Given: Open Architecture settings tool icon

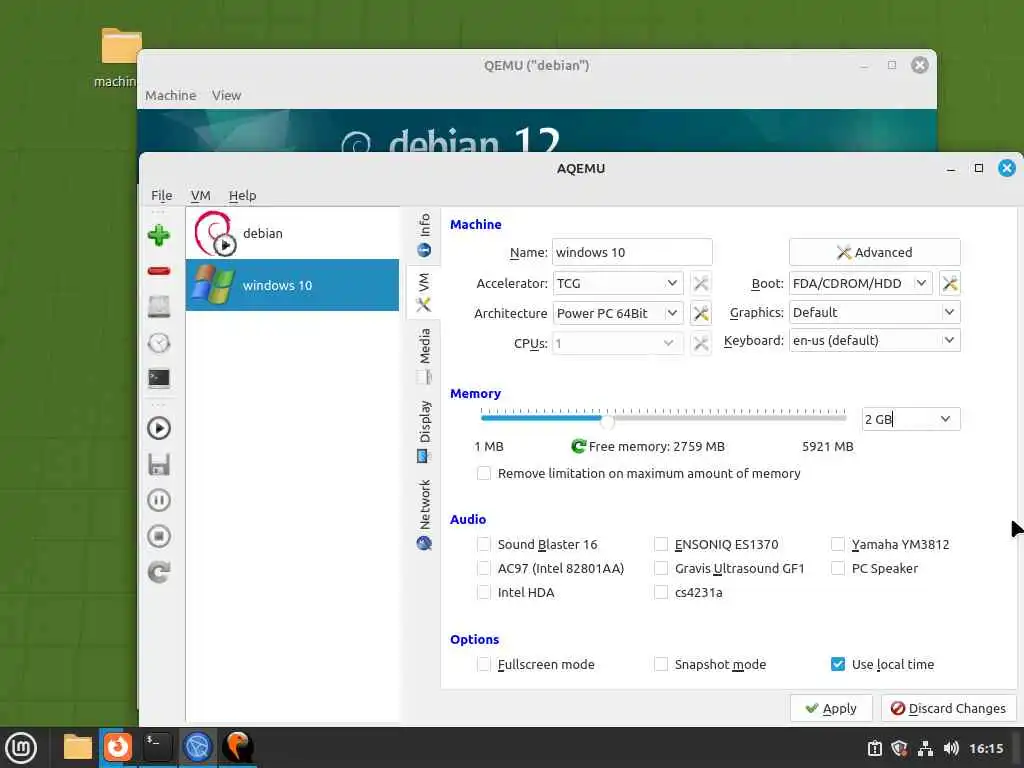Looking at the screenshot, I should coord(701,313).
